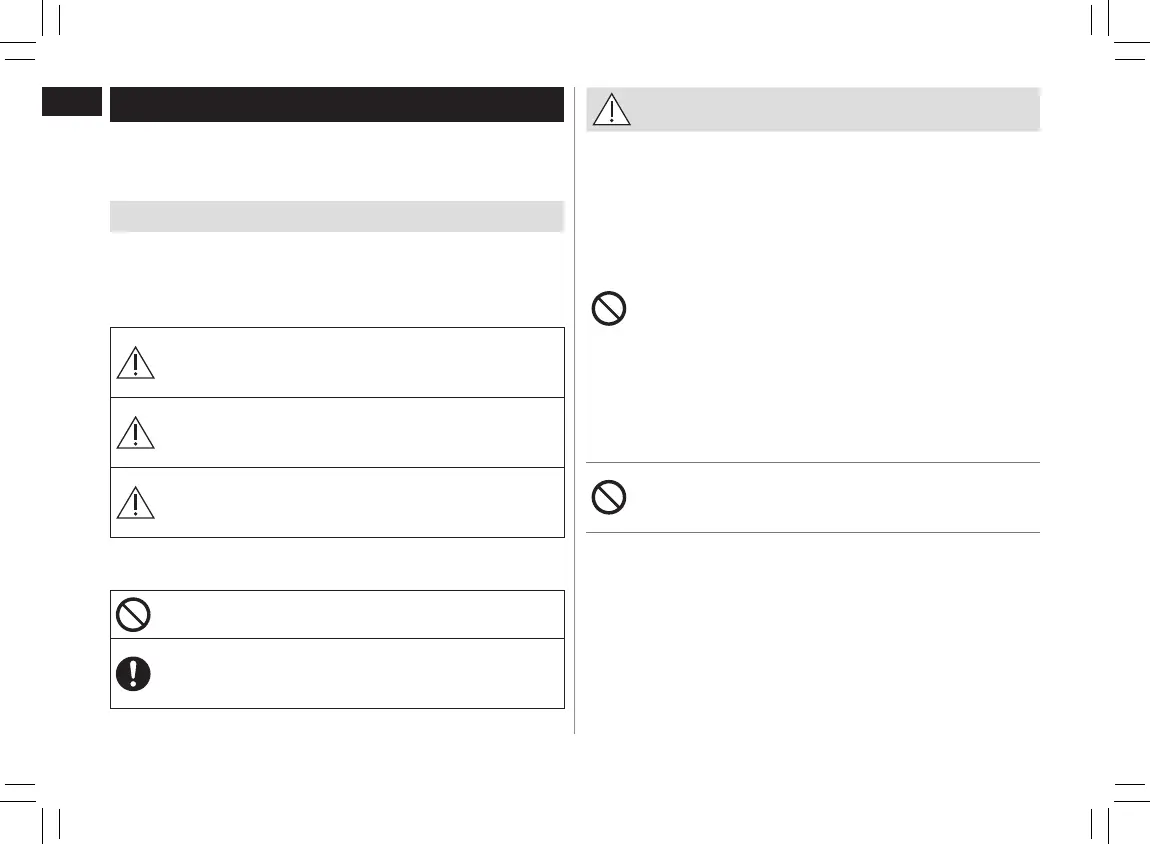The width and height of the screenshot is (1150, 844).
Task: Click the long black title bar
Action: click(x=337, y=105)
